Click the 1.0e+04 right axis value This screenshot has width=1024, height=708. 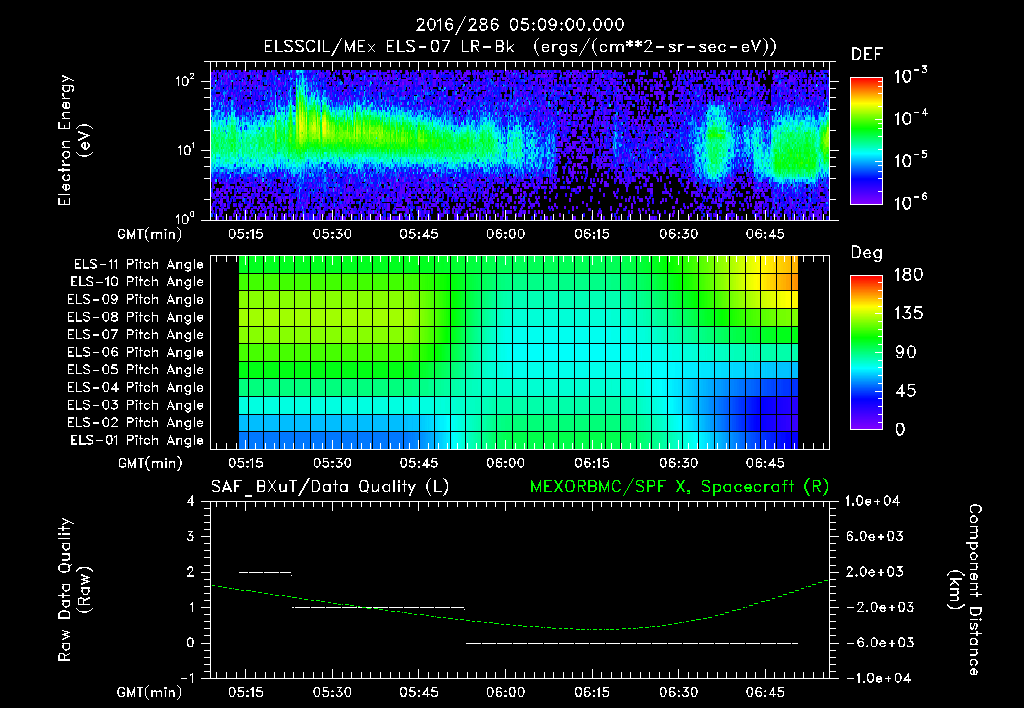(873, 502)
